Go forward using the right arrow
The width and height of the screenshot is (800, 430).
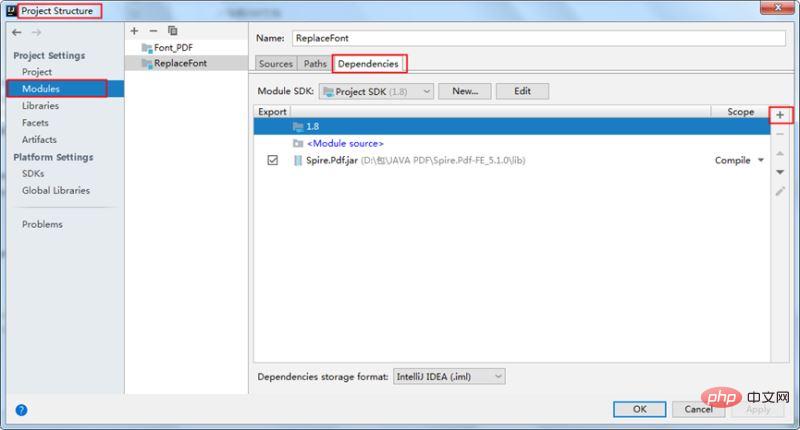point(36,32)
